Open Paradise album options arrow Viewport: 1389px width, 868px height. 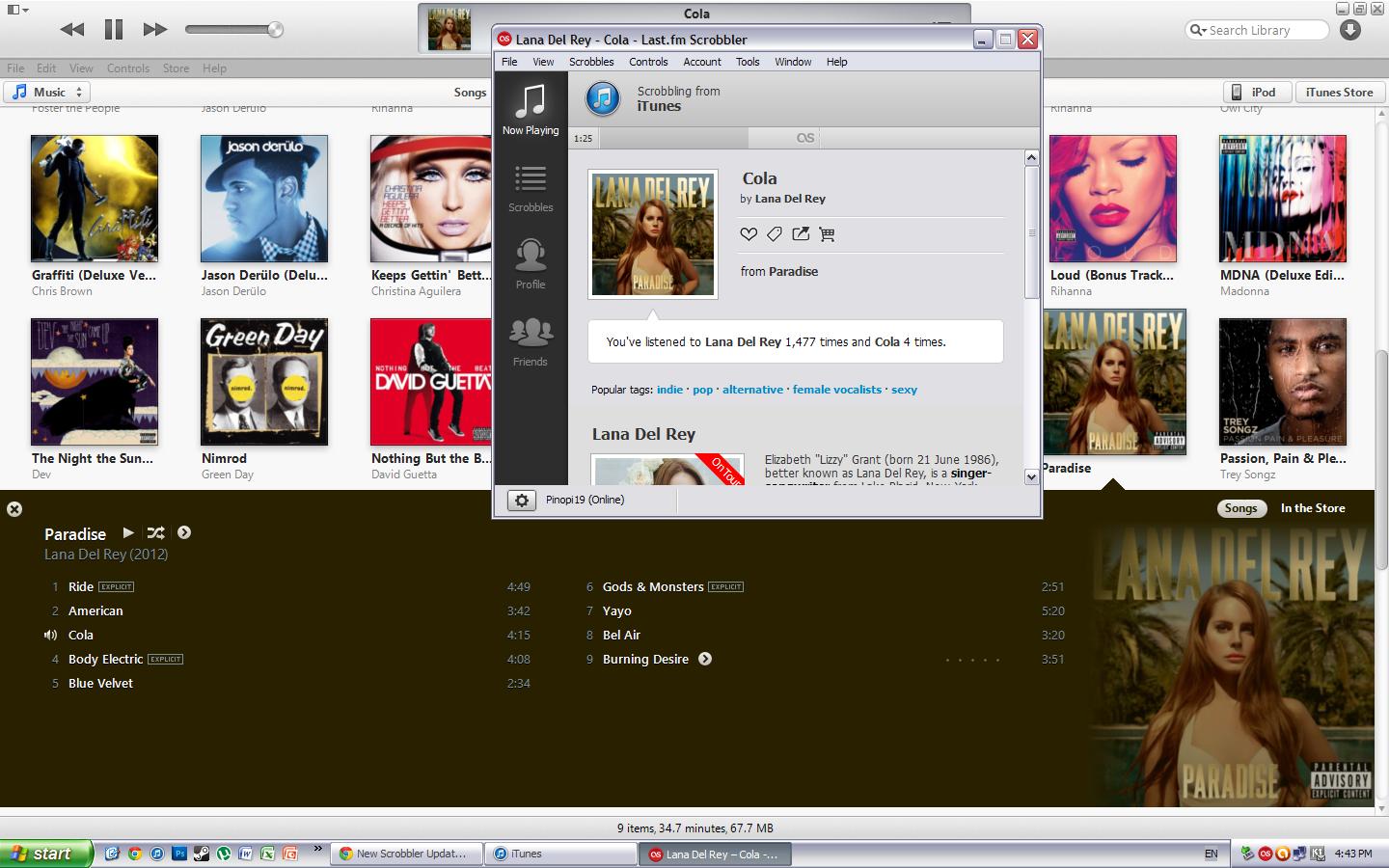(x=184, y=532)
